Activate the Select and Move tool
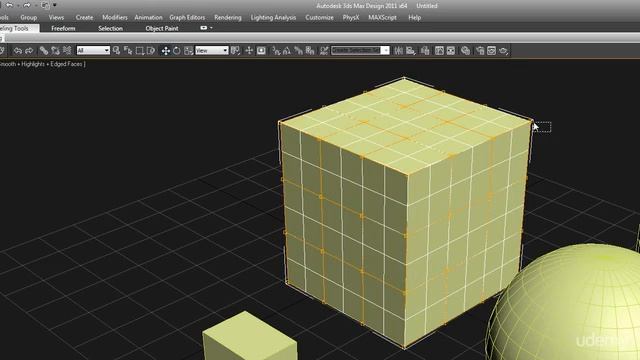This screenshot has width=640, height=360. [165, 51]
